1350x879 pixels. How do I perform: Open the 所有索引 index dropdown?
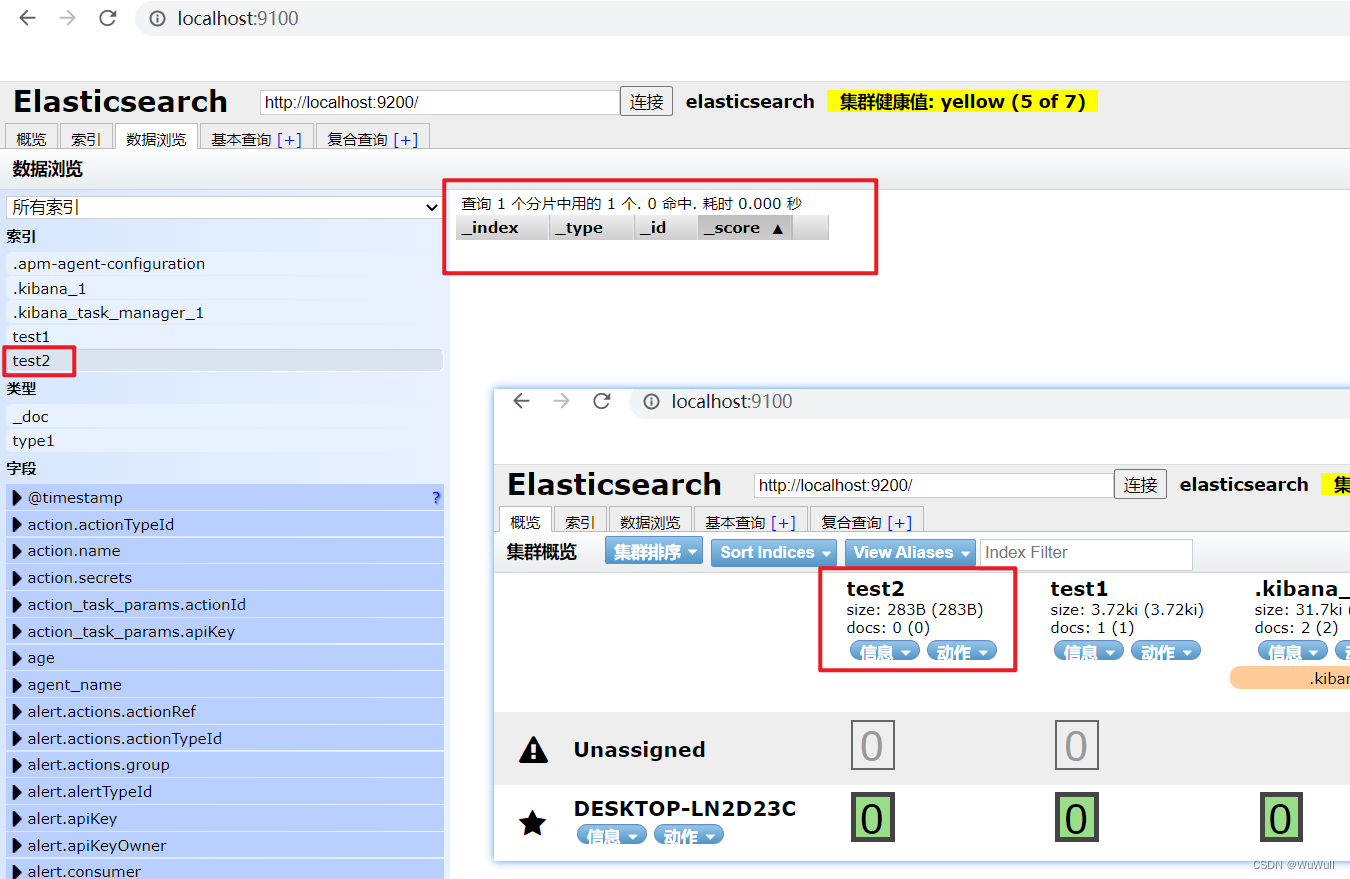tap(224, 207)
